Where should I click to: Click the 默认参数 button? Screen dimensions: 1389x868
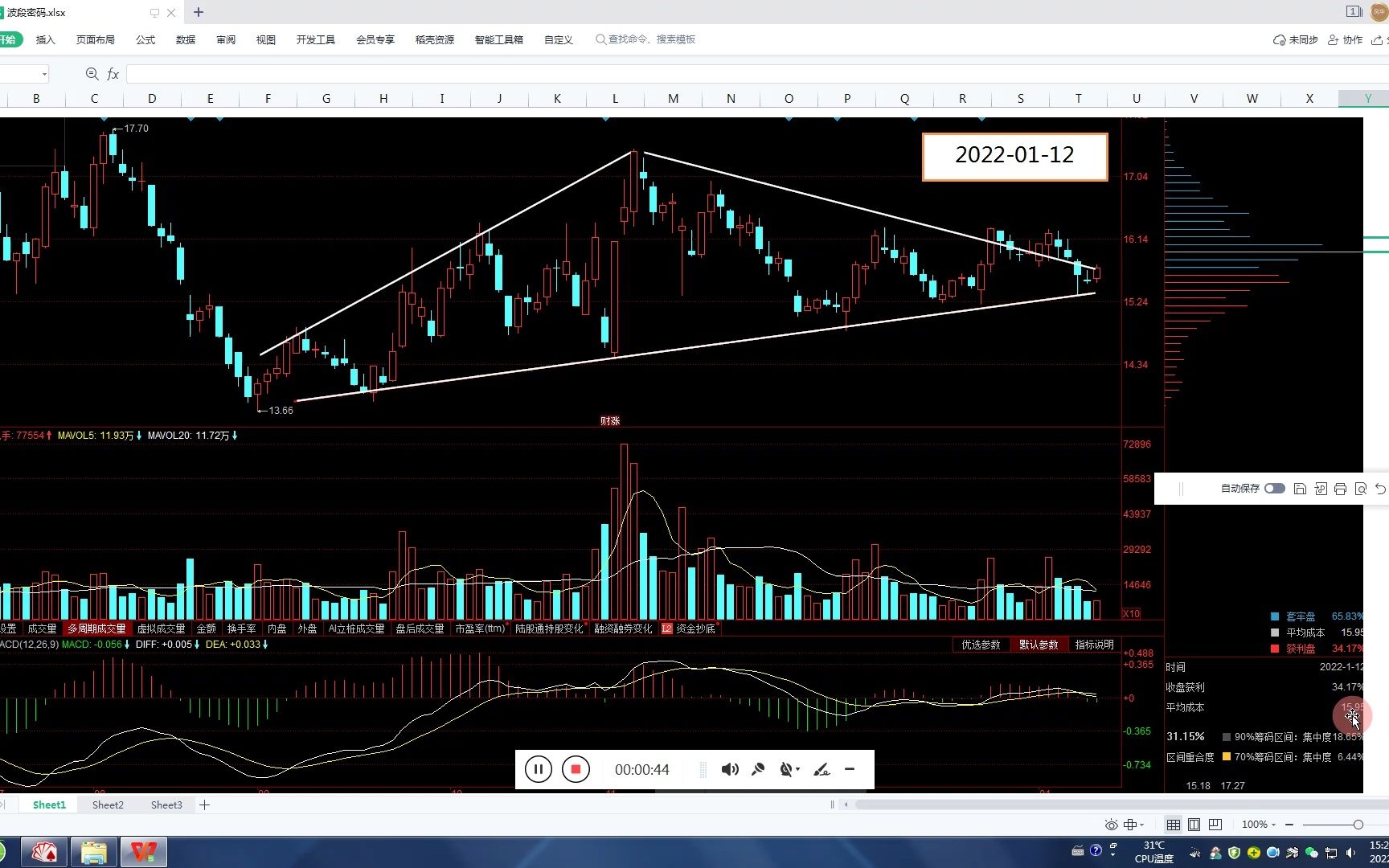coord(1039,645)
